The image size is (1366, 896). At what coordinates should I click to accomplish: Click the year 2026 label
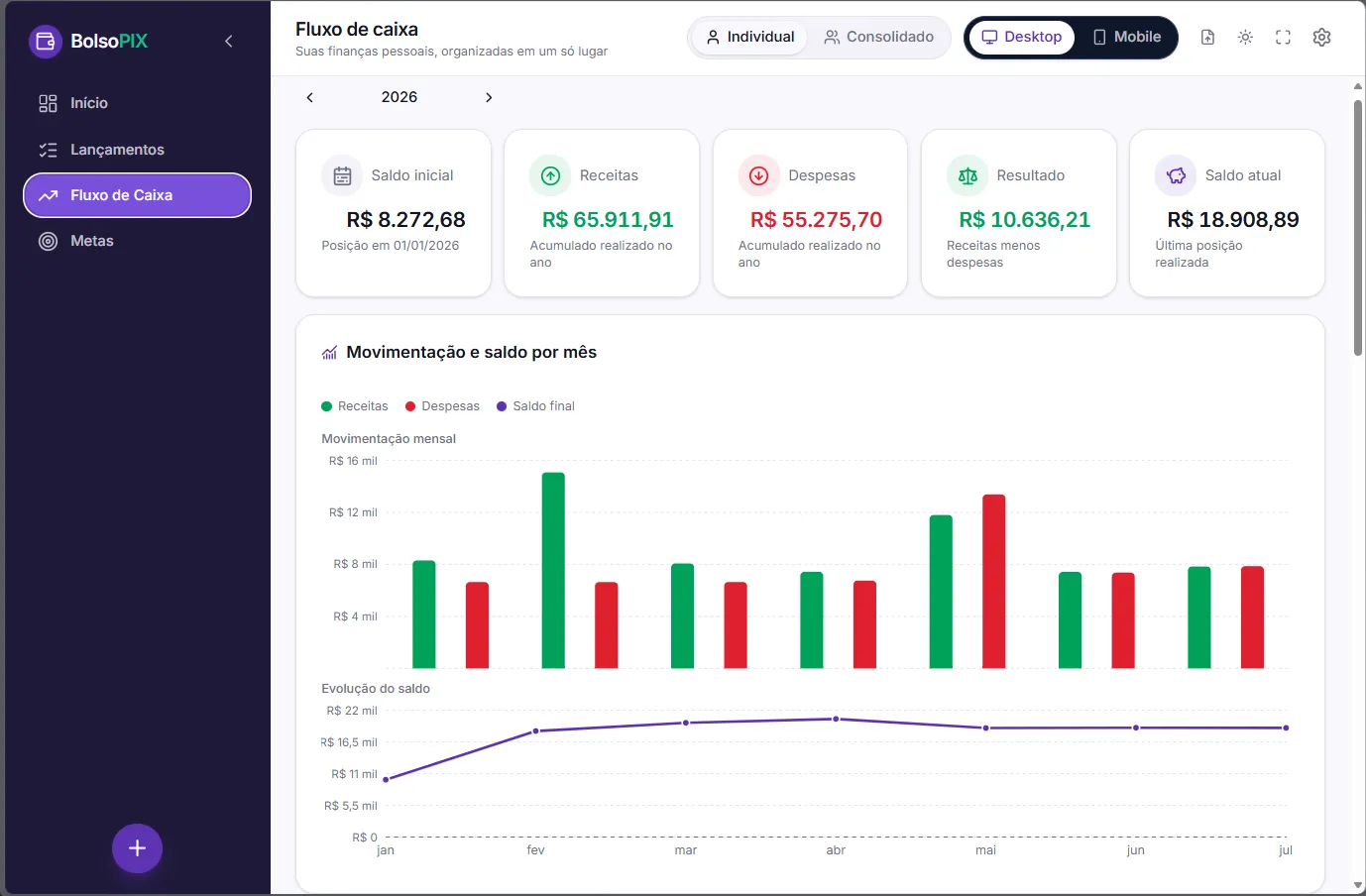point(399,97)
